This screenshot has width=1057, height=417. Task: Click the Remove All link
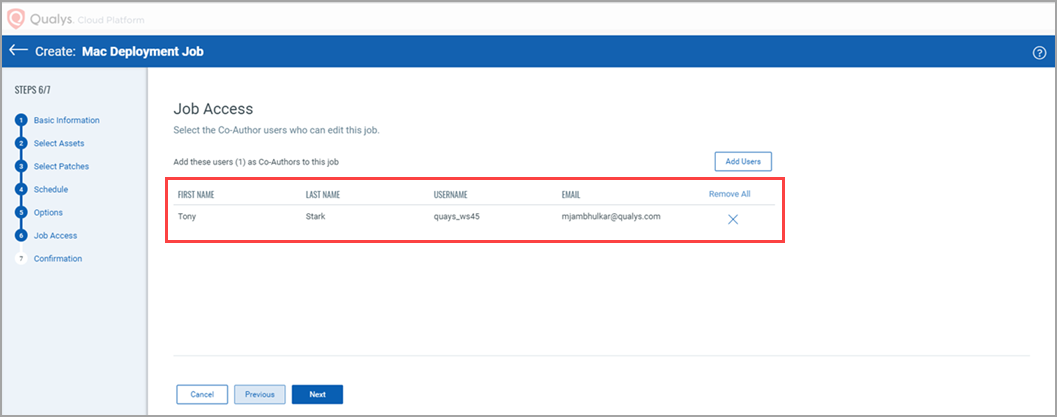point(729,194)
